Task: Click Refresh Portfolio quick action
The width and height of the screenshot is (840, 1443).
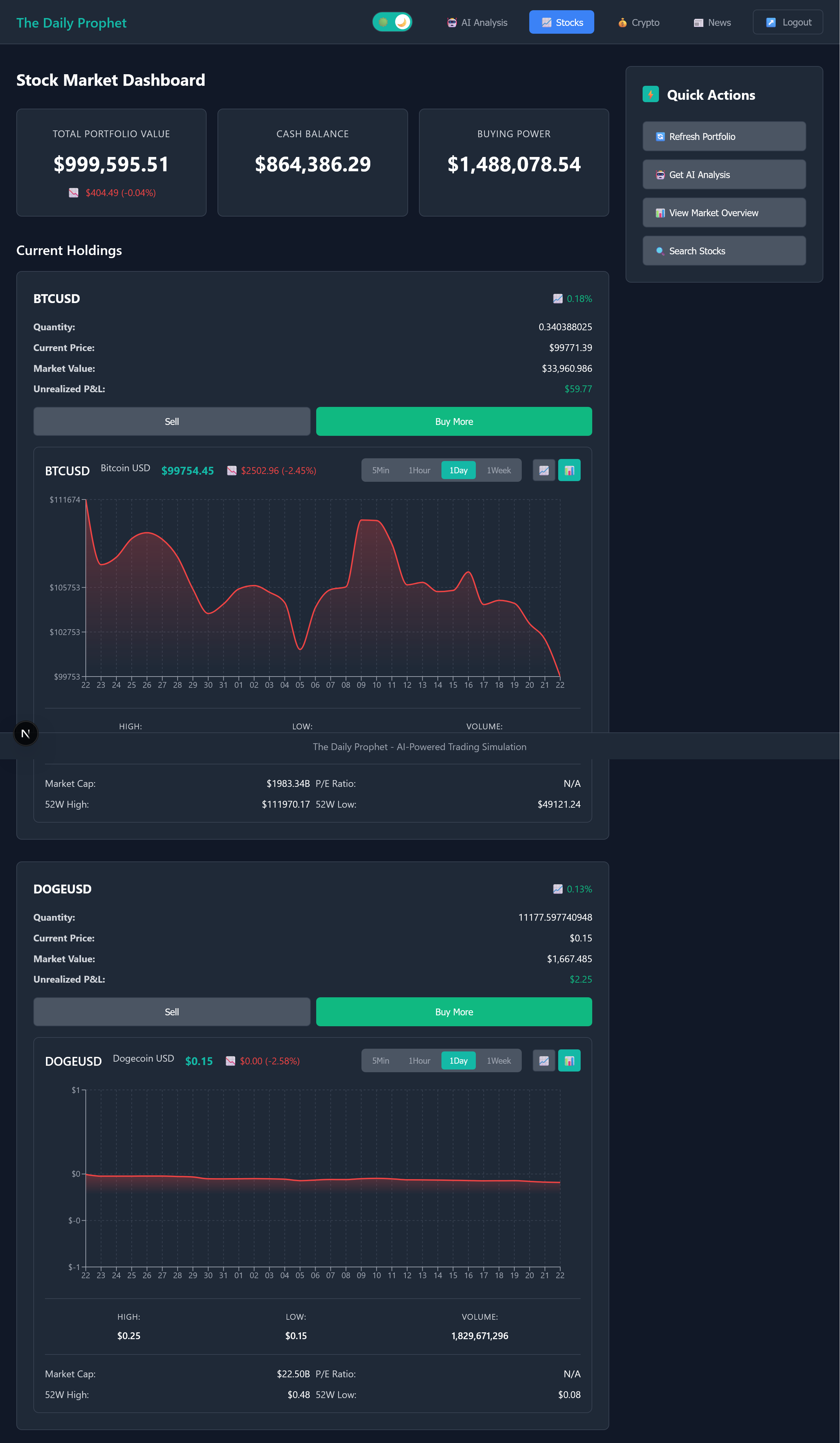Action: (724, 136)
